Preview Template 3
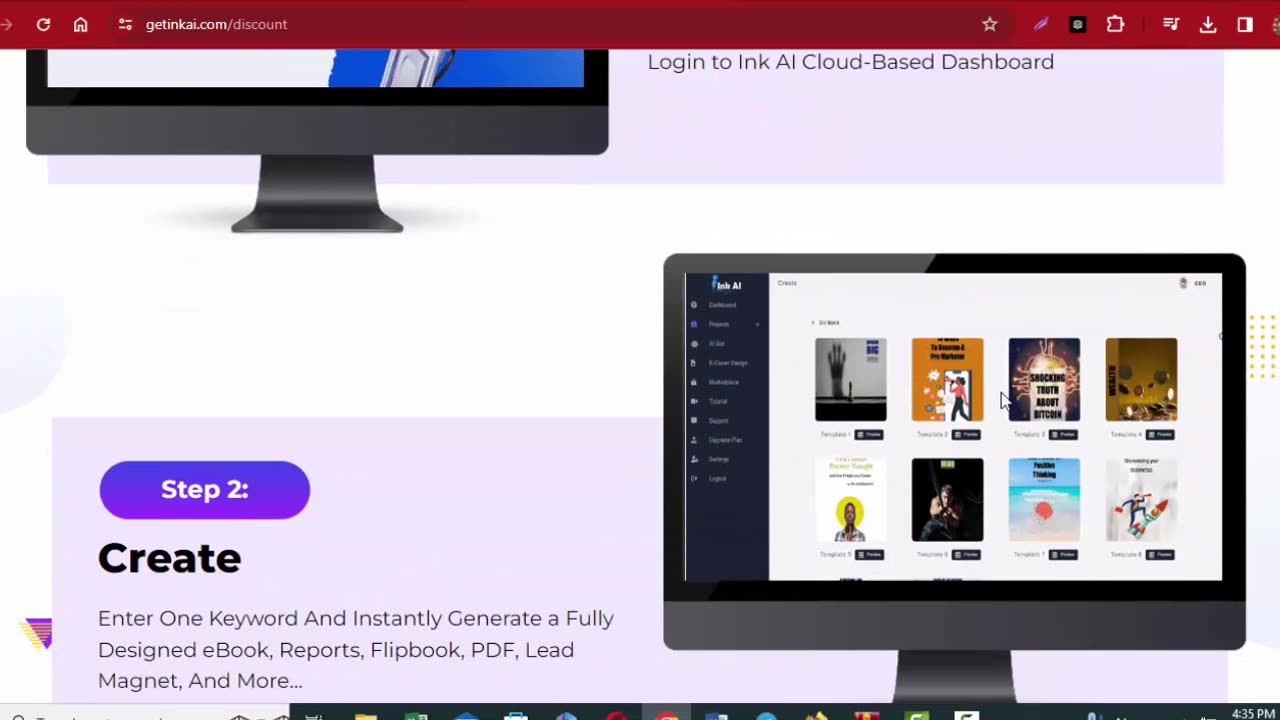 pos(1063,435)
